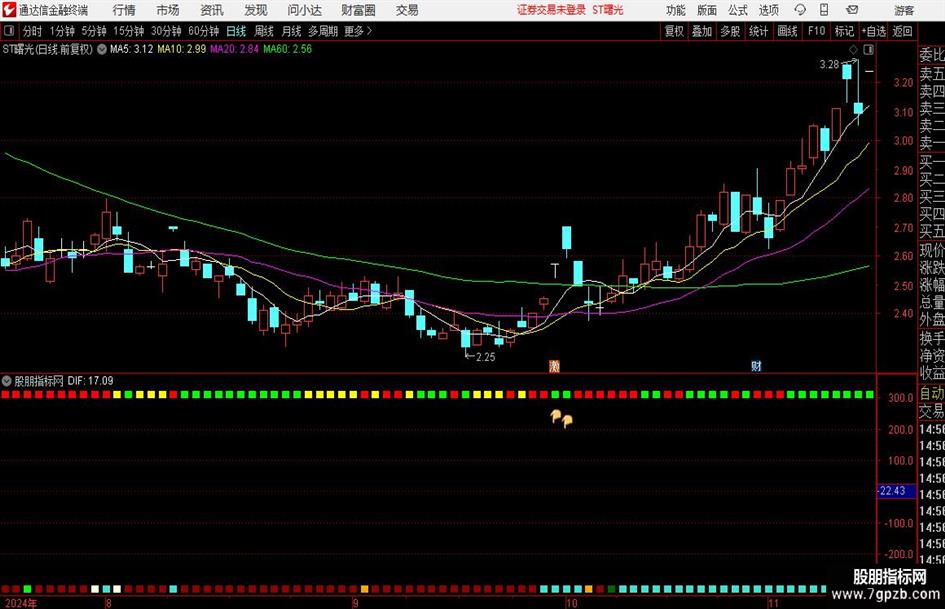
Task: Click MA5: 3.12 moving average label
Action: [x=131, y=49]
